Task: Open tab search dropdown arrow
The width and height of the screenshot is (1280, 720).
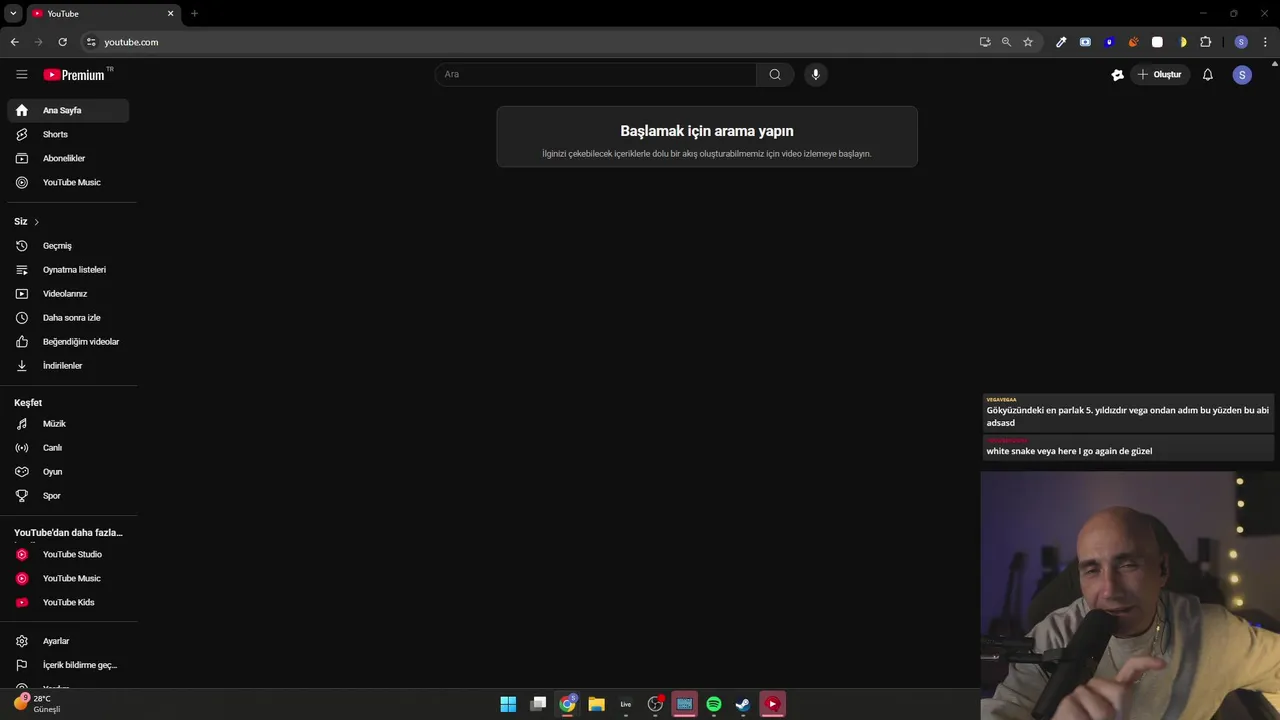Action: tap(13, 13)
